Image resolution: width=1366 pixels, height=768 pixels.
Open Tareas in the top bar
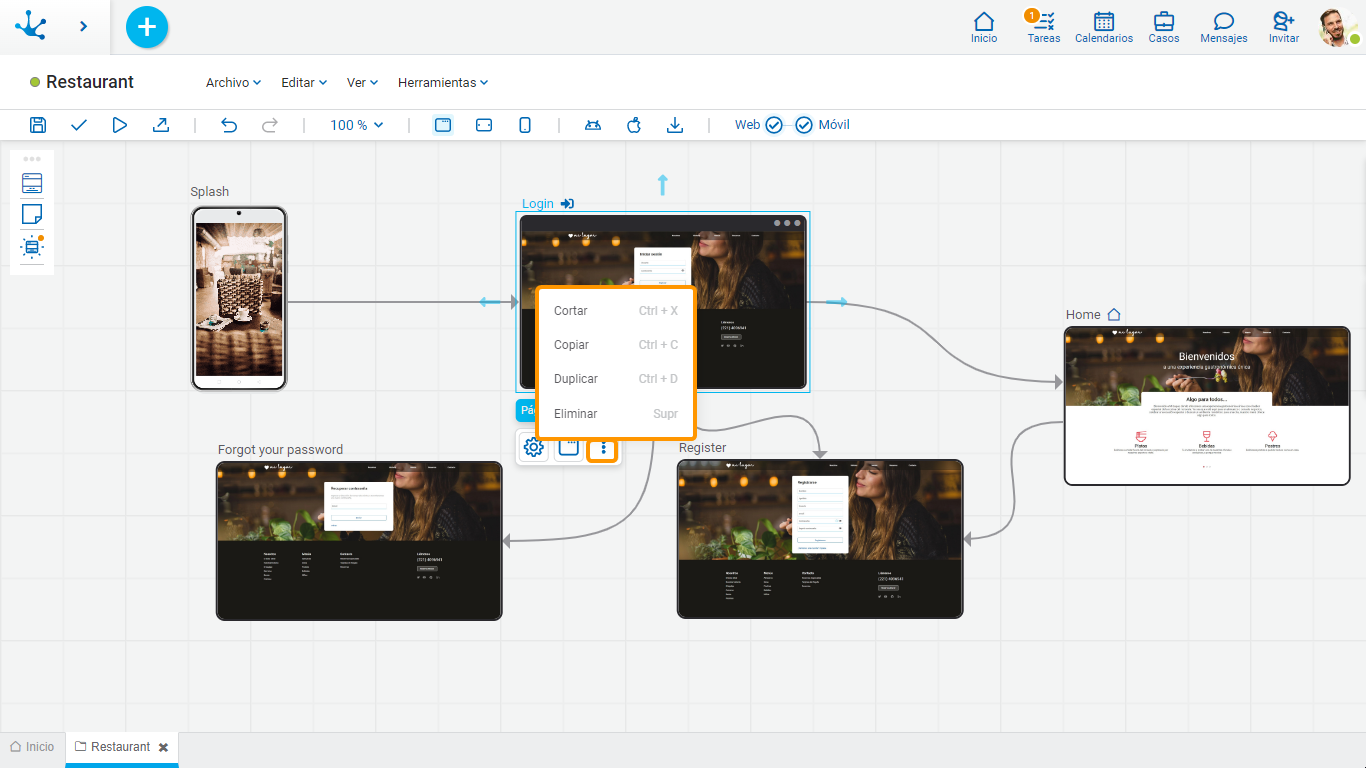pos(1043,28)
